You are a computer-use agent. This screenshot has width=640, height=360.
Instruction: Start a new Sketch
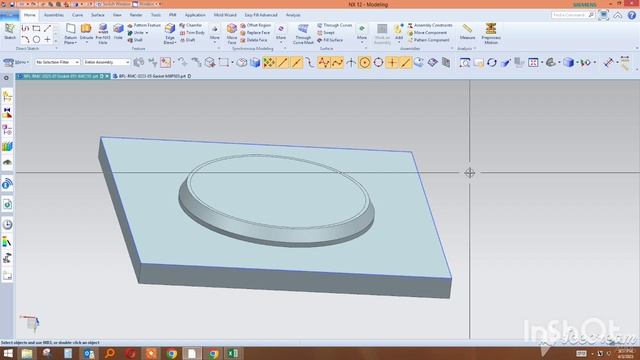(10, 32)
